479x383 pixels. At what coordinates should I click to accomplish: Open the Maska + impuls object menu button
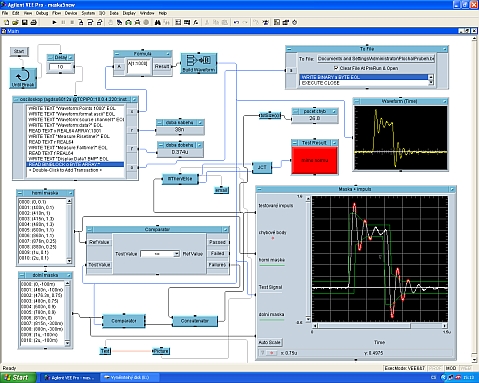(259, 189)
